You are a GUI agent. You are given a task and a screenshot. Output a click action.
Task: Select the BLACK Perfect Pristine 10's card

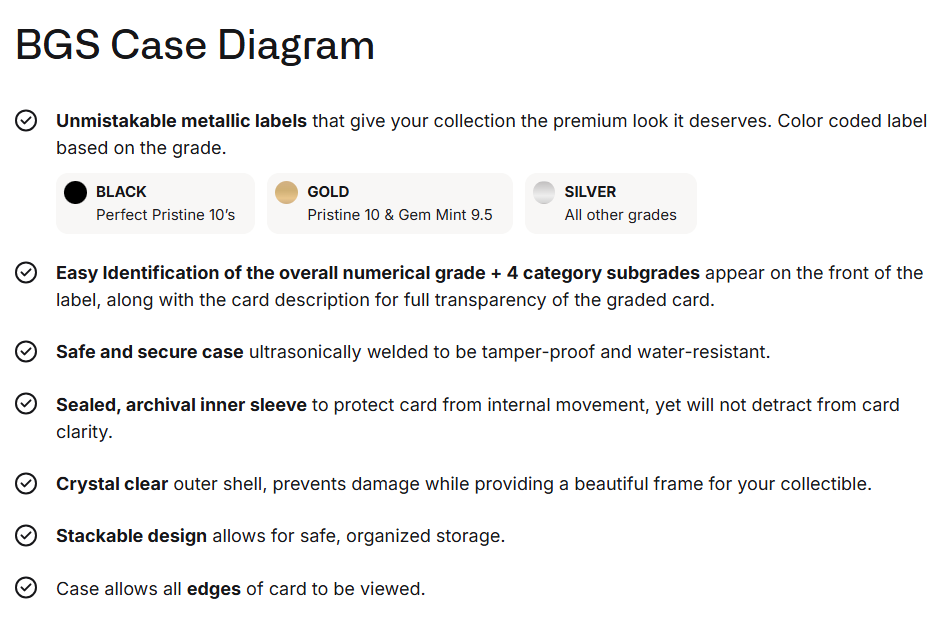155,203
